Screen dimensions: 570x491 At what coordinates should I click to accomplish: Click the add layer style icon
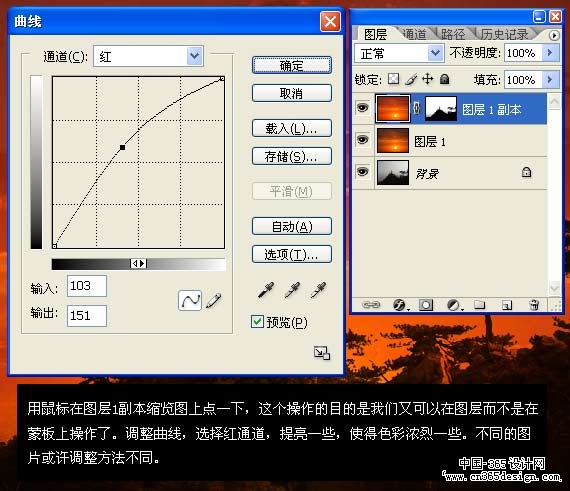[x=400, y=305]
